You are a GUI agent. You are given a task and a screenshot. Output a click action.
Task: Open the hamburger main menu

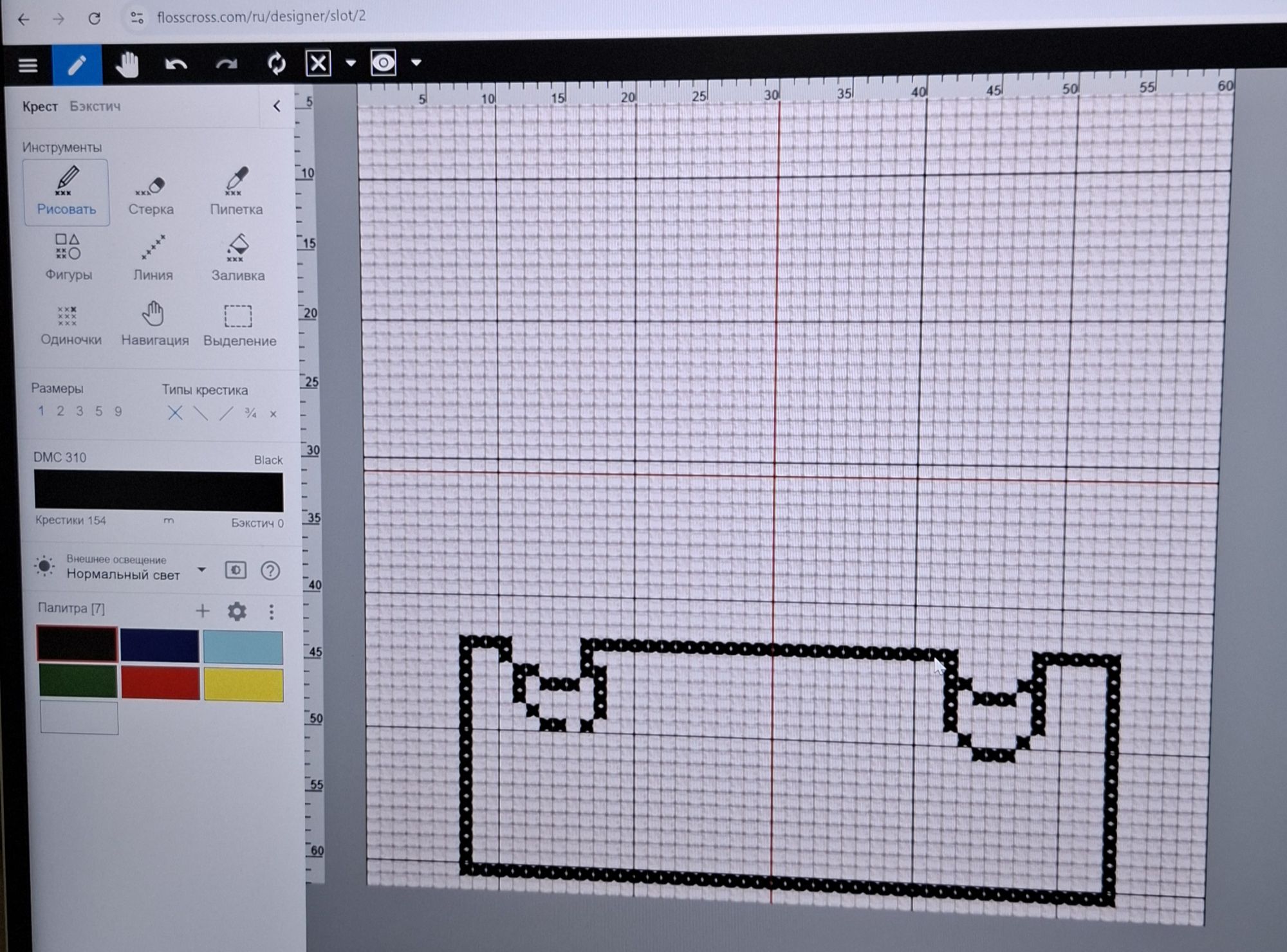coord(28,65)
